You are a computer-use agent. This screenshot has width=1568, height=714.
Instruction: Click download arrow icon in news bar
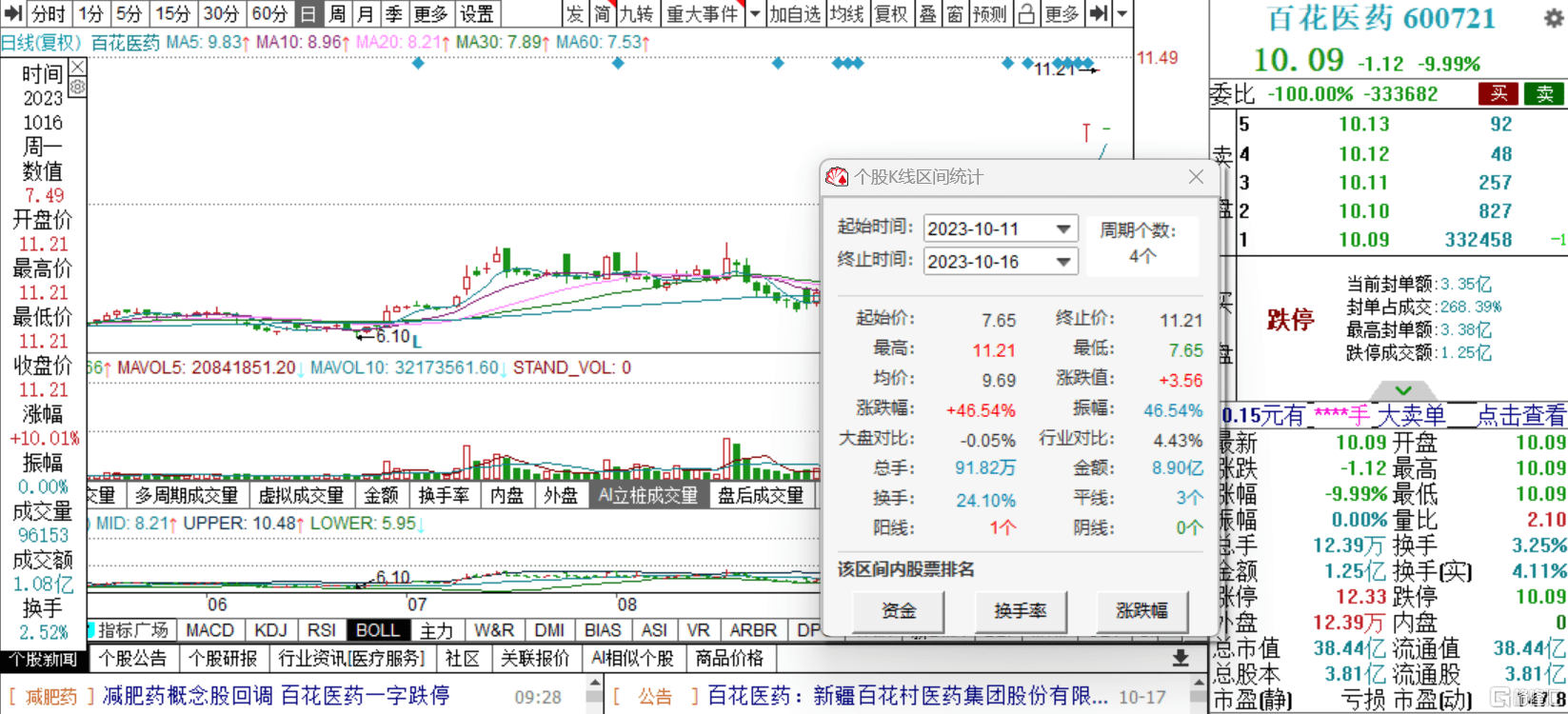1180,658
